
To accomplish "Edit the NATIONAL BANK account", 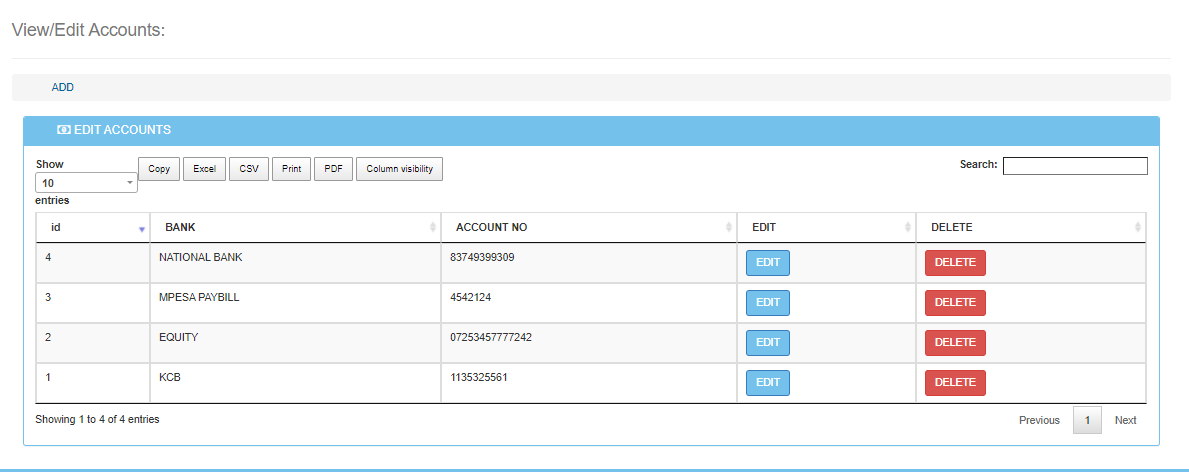I will pos(767,263).
